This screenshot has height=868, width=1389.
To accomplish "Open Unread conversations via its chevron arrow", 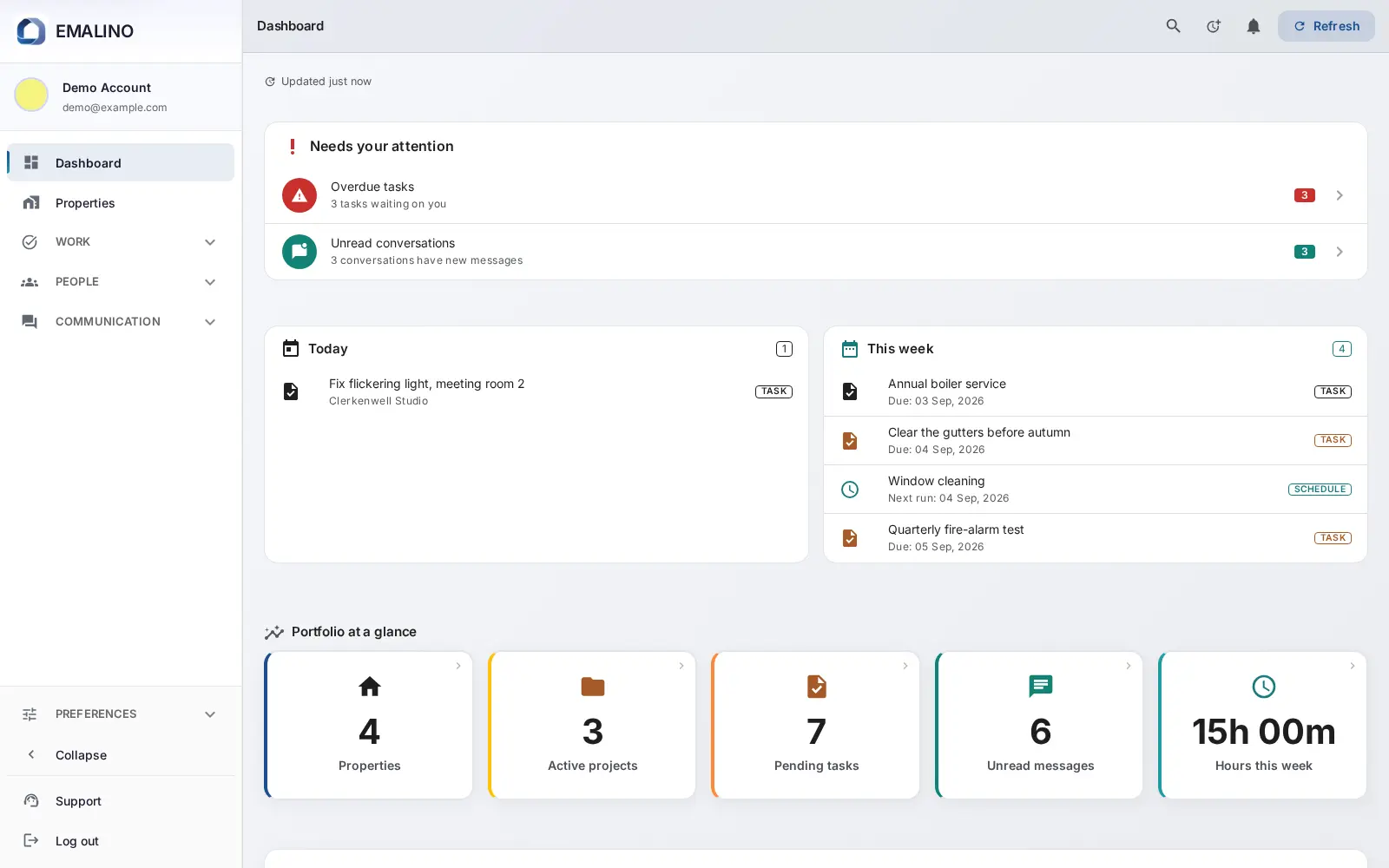I will click(x=1340, y=252).
